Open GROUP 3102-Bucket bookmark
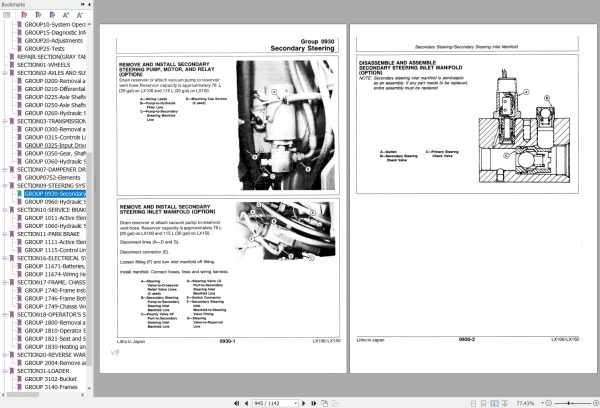This screenshot has height=408, width=600. pos(51,379)
